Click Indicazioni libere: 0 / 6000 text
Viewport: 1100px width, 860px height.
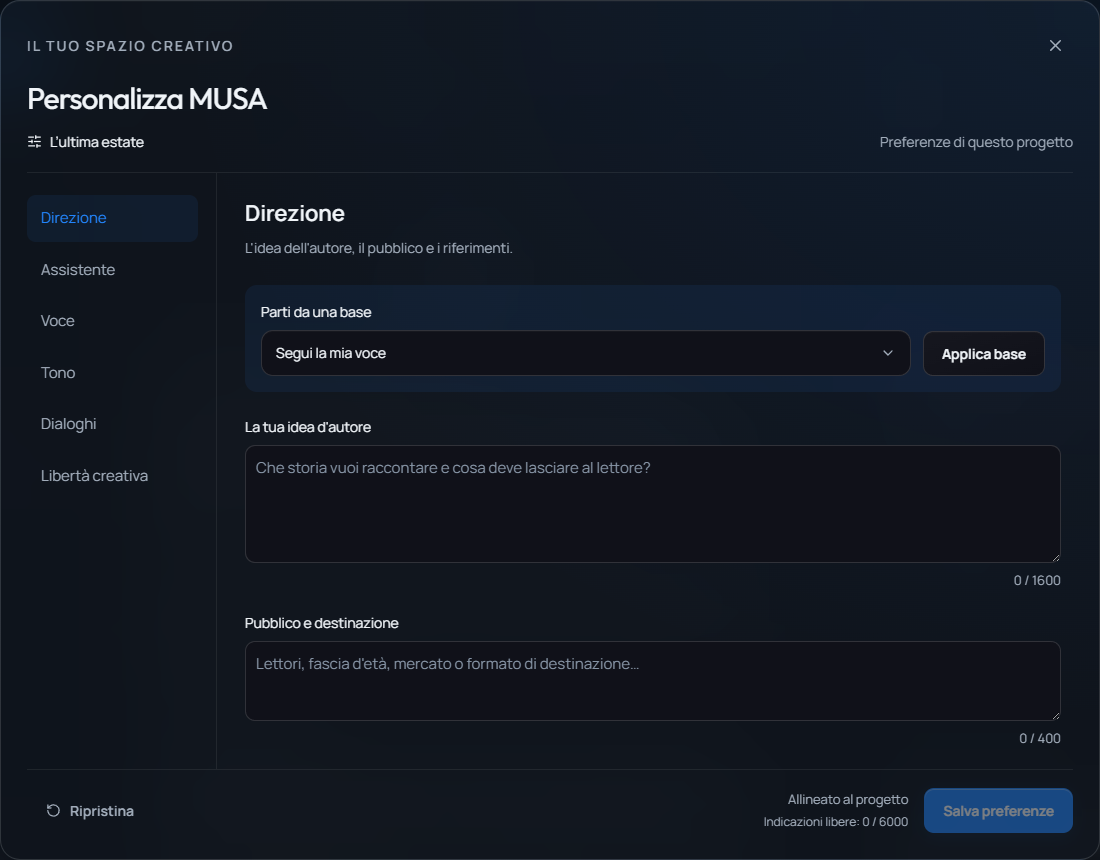(836, 821)
